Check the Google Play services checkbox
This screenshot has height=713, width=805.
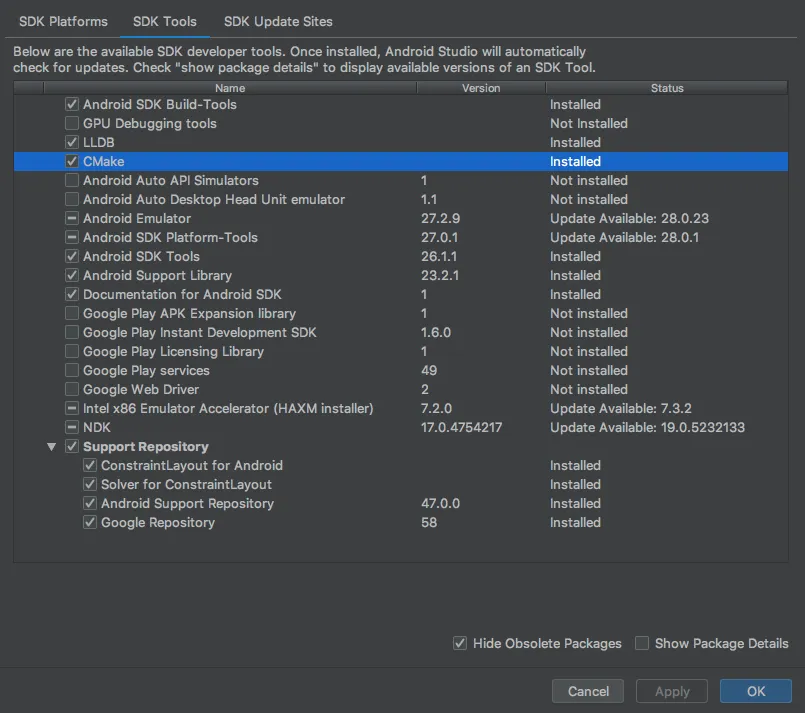[x=72, y=371]
